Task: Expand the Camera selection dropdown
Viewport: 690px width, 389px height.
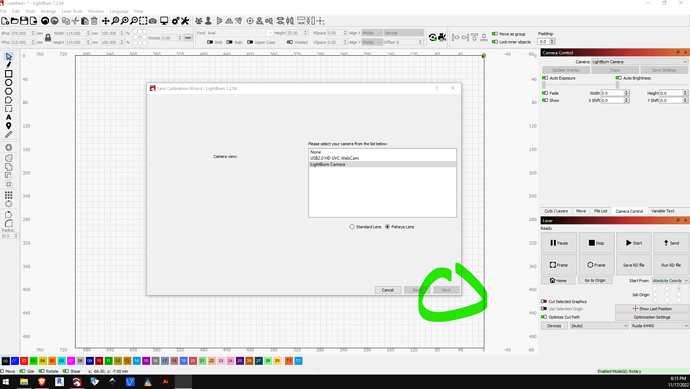Action: click(639, 62)
